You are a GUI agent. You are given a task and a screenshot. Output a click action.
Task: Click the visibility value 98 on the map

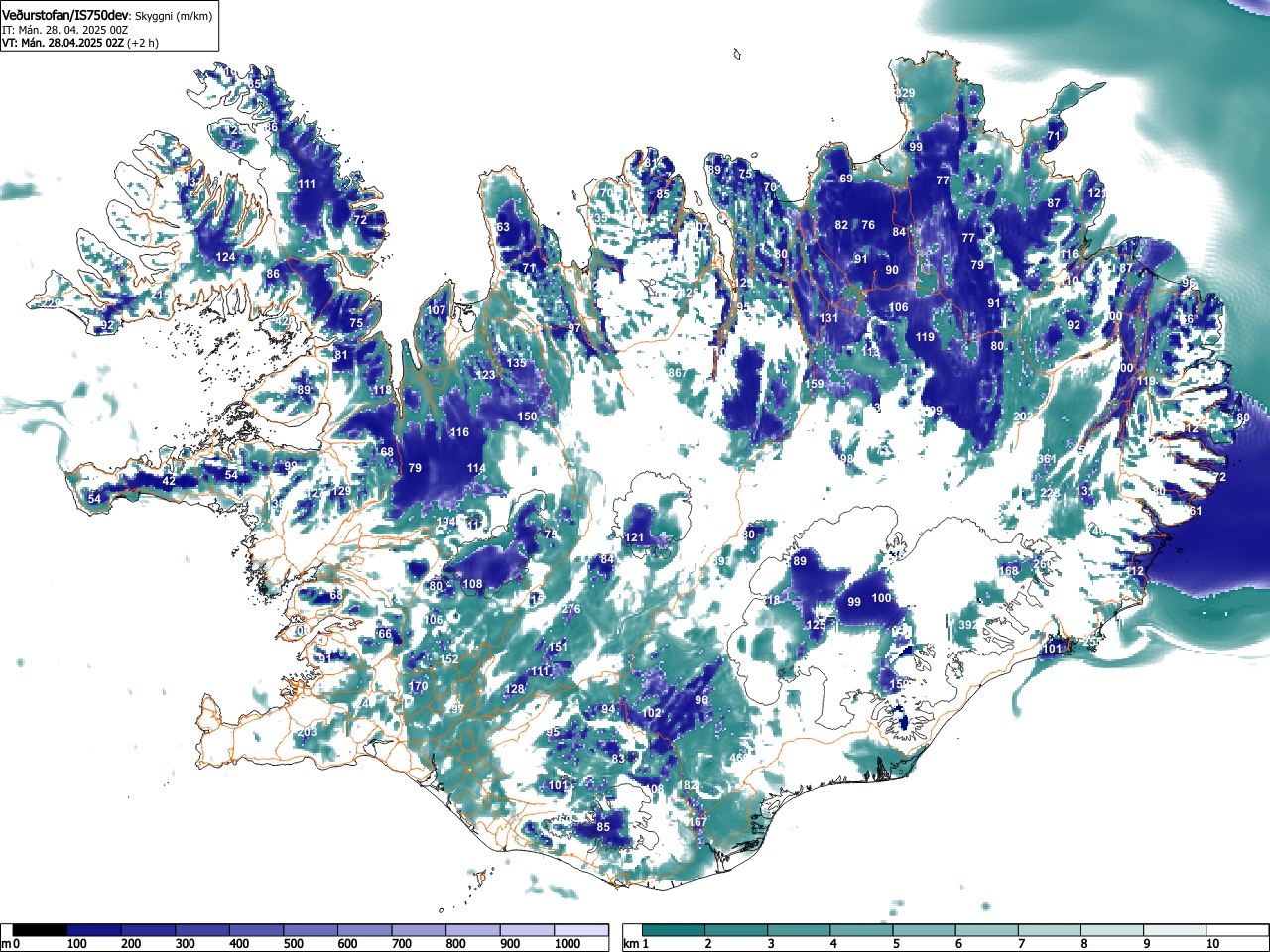pos(846,459)
